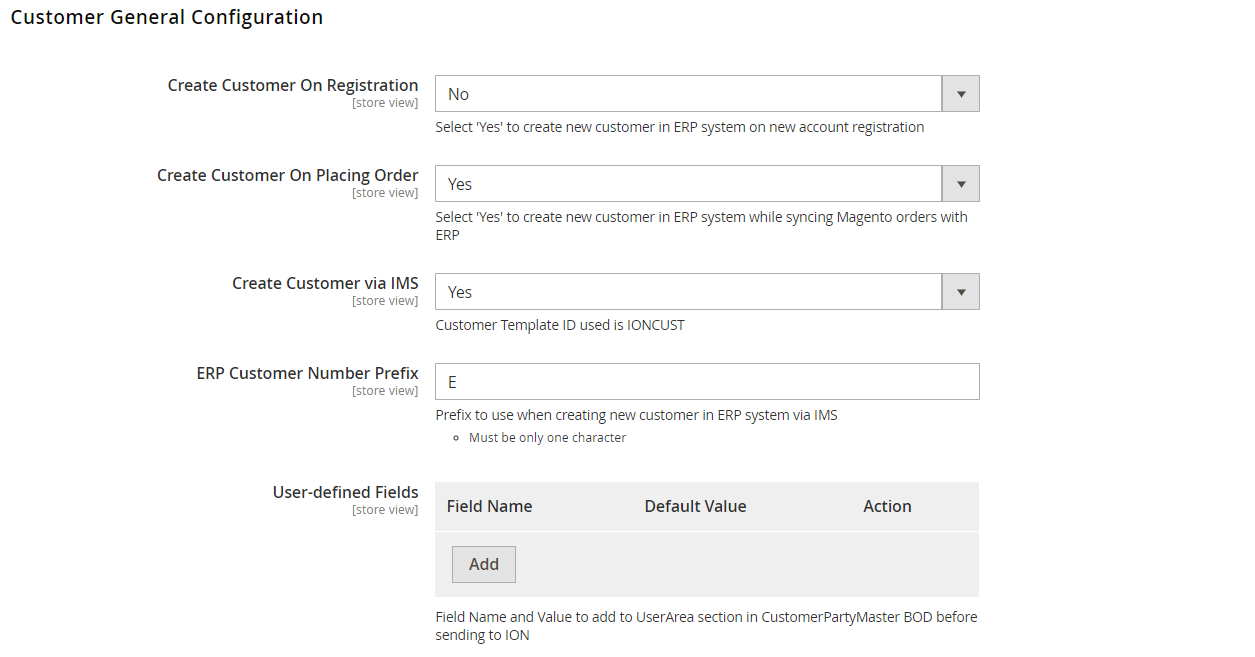
Task: Click the help text about syncing Magento orders
Action: pos(701,225)
